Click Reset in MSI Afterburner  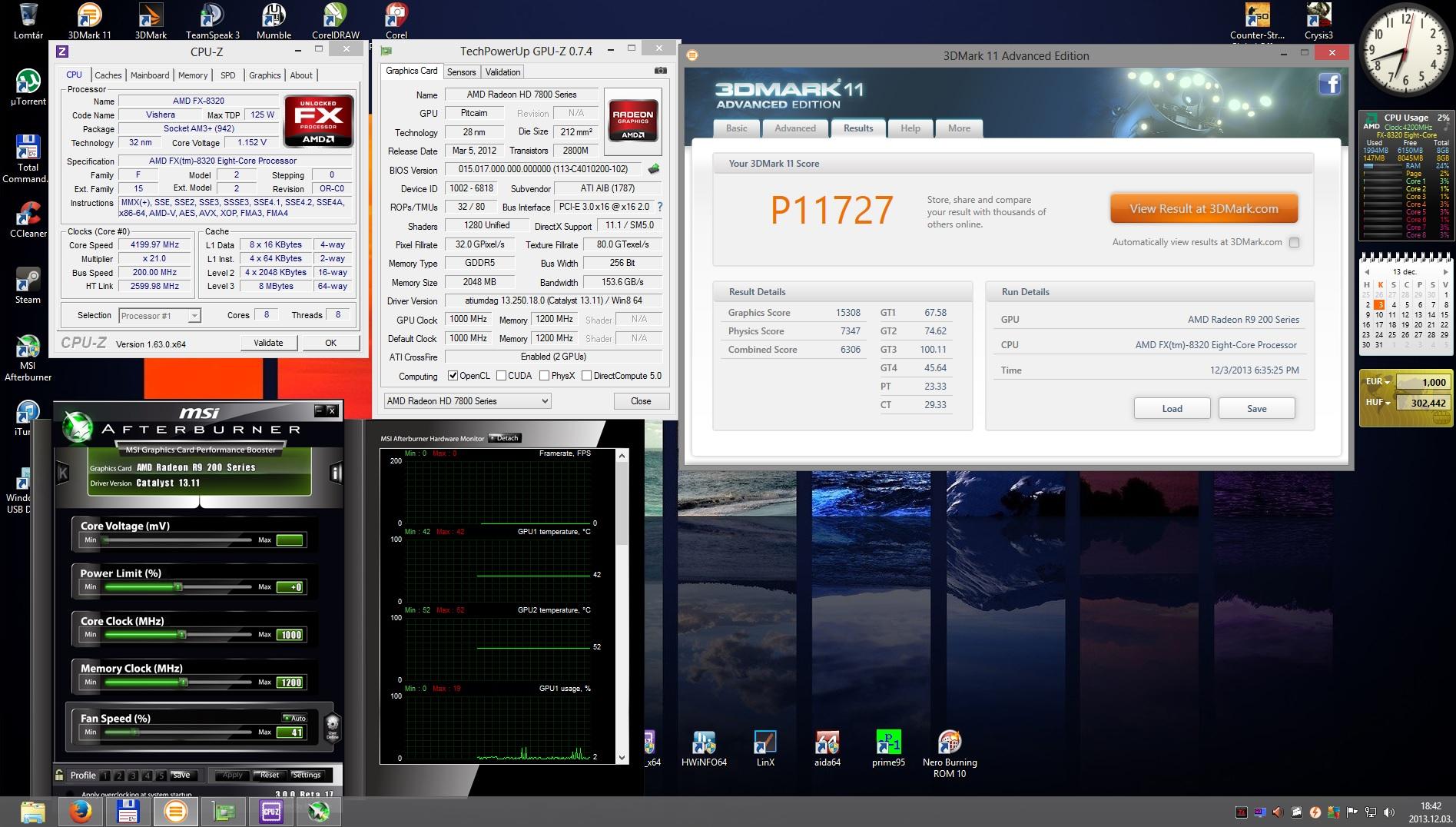[269, 775]
